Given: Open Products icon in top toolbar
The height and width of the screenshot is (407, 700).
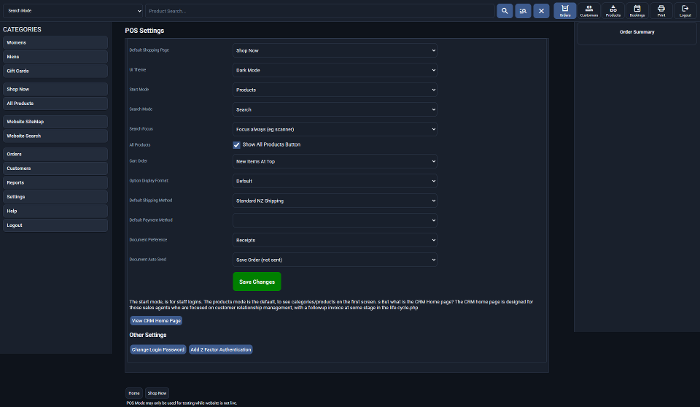Looking at the screenshot, I should 613,11.
